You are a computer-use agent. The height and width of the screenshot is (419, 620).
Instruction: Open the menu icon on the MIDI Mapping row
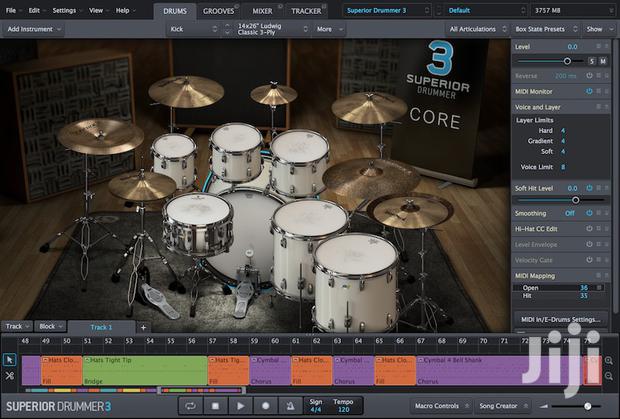(x=599, y=276)
